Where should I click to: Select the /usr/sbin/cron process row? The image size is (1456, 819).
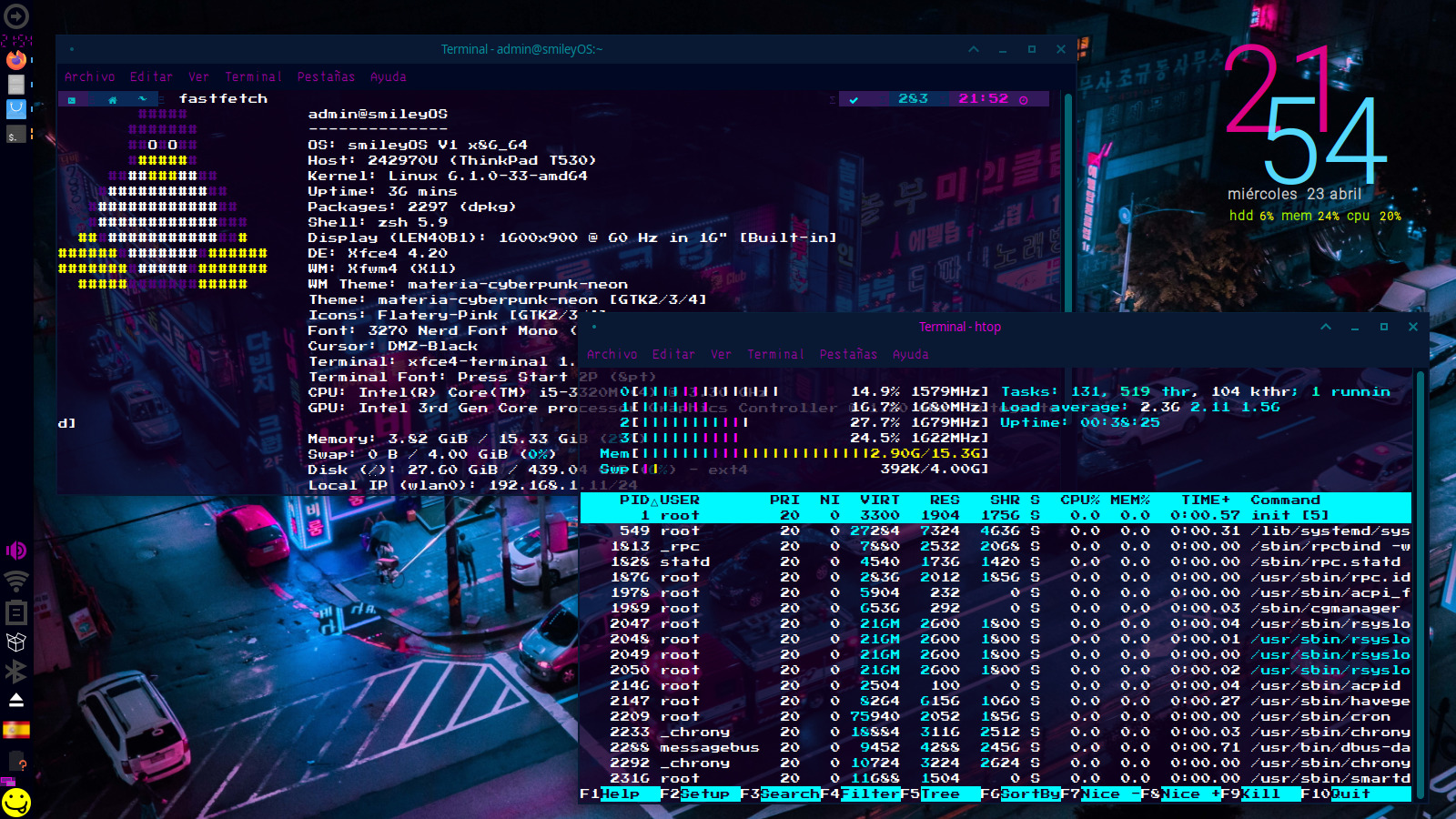pyautogui.click(x=996, y=717)
